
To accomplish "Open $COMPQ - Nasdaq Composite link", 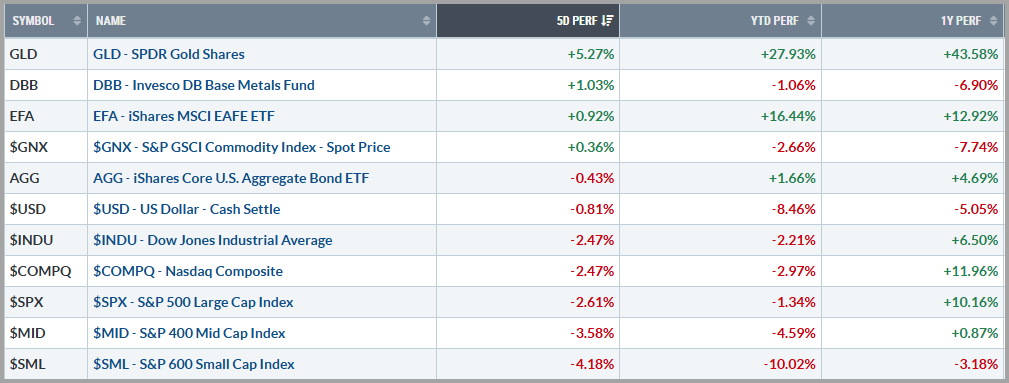I will tap(188, 271).
